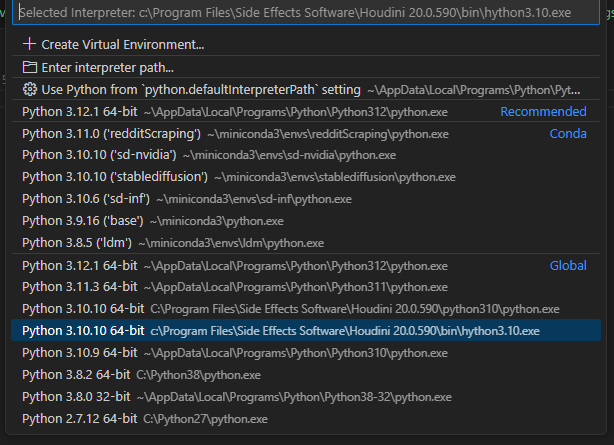Choose the stablediffusion conda environment
Viewport: 614px width, 445px height.
pyautogui.click(x=306, y=177)
